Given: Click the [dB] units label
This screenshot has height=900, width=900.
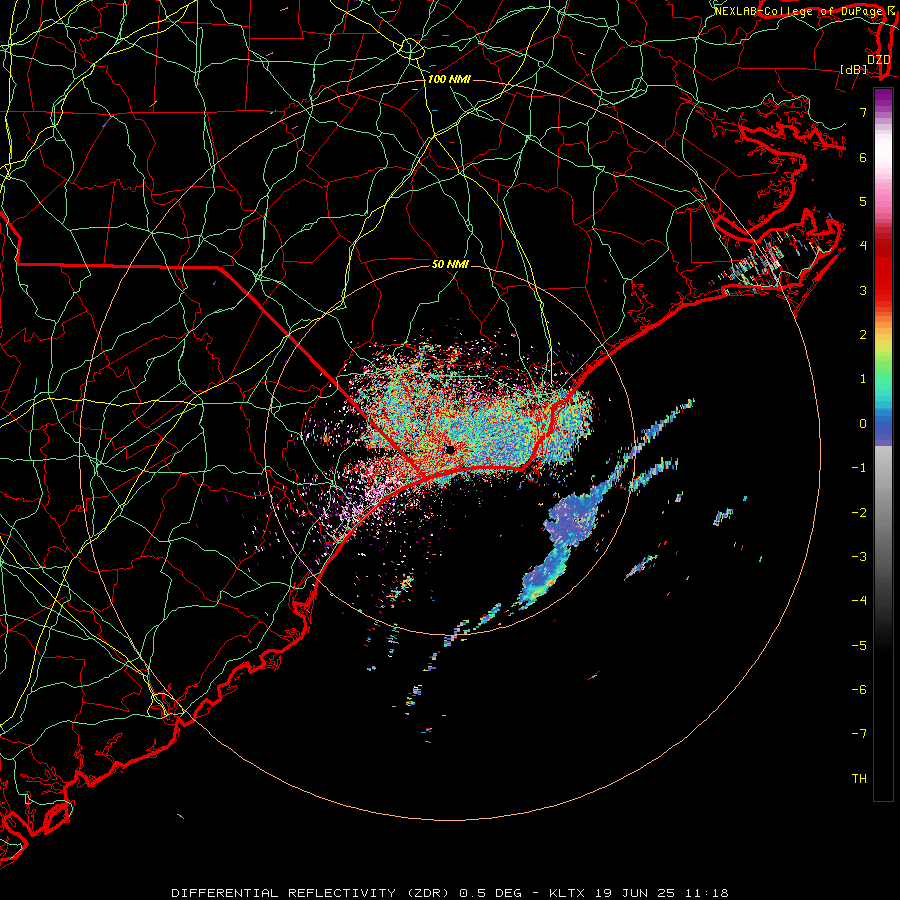Looking at the screenshot, I should tap(854, 69).
